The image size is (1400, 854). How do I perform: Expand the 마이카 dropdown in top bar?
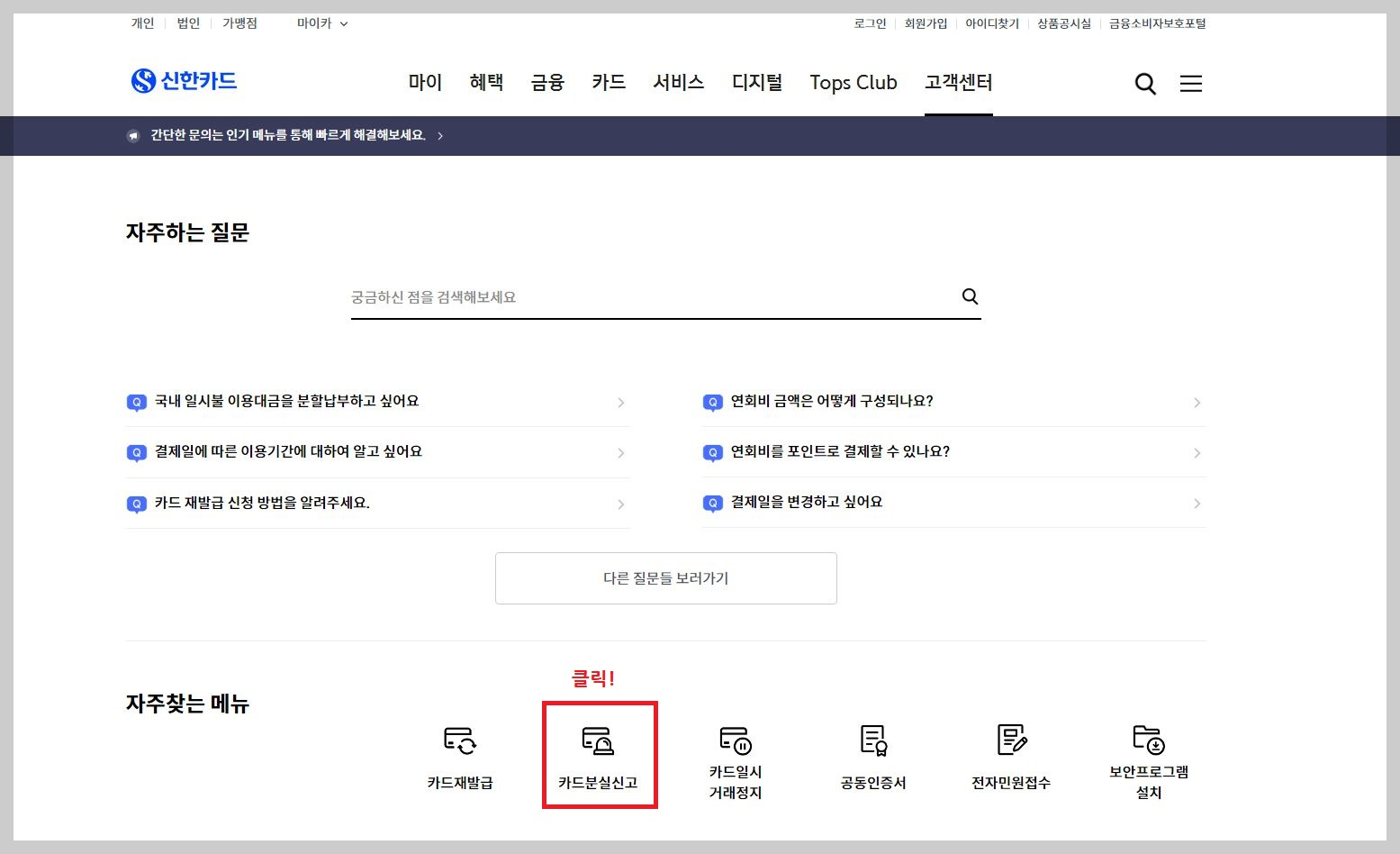click(322, 23)
